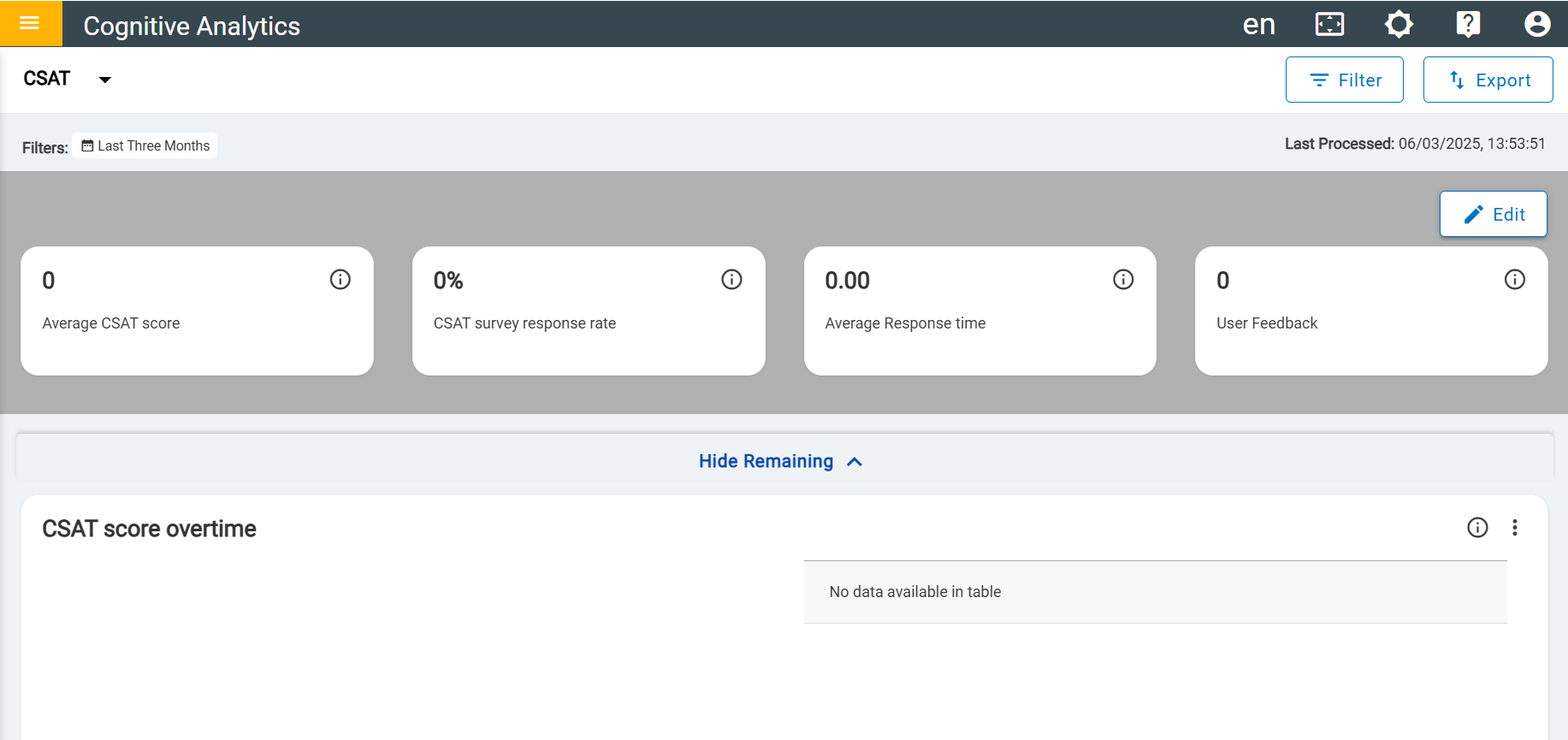Show info for Average Response time card
The height and width of the screenshot is (740, 1568).
tap(1123, 280)
